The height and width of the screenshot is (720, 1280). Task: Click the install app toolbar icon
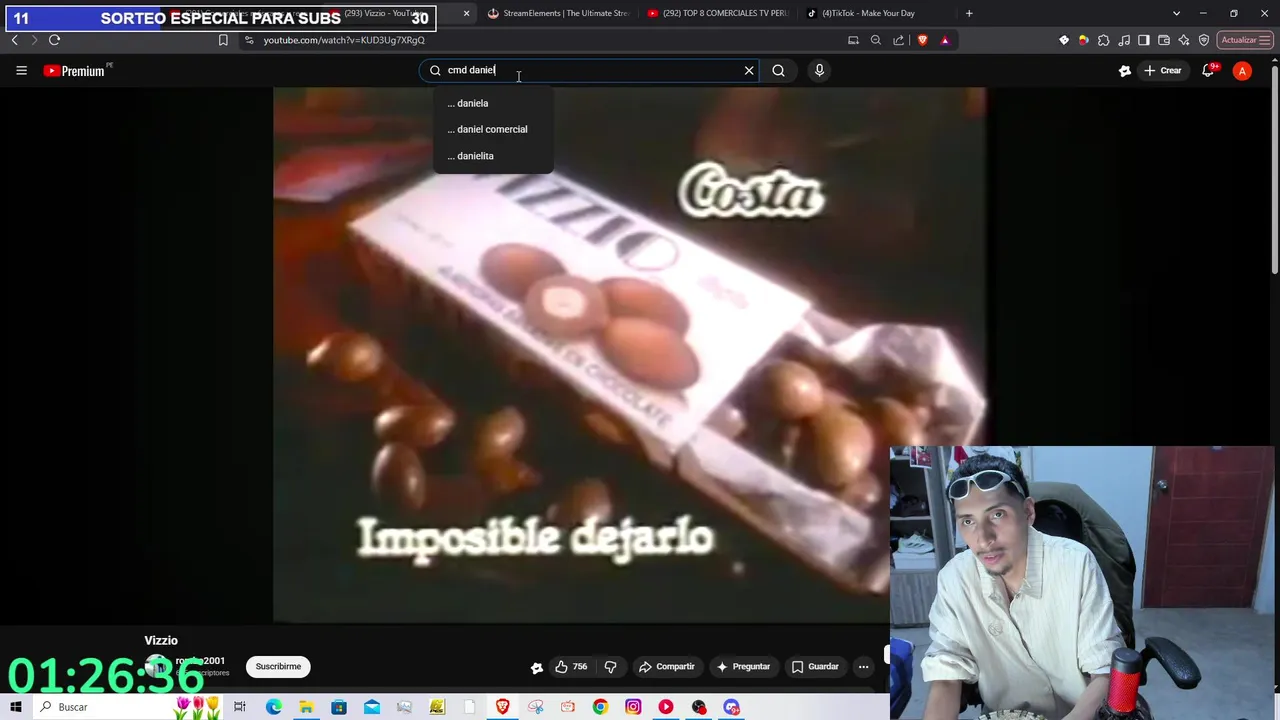coord(853,40)
